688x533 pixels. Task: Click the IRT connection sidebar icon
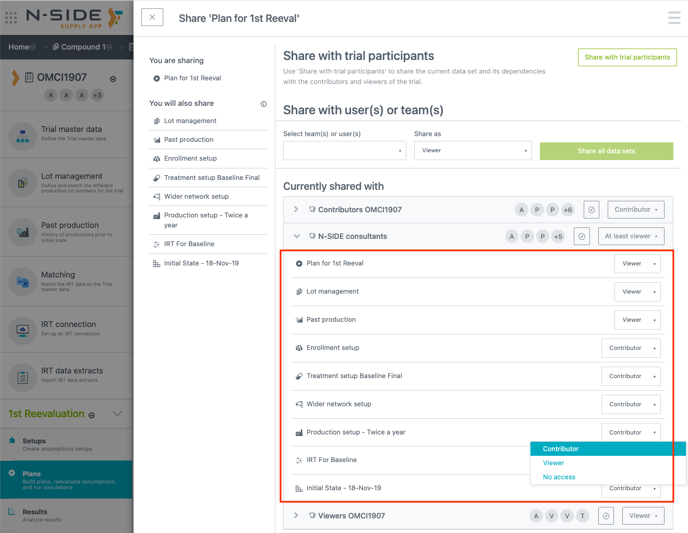(22, 331)
